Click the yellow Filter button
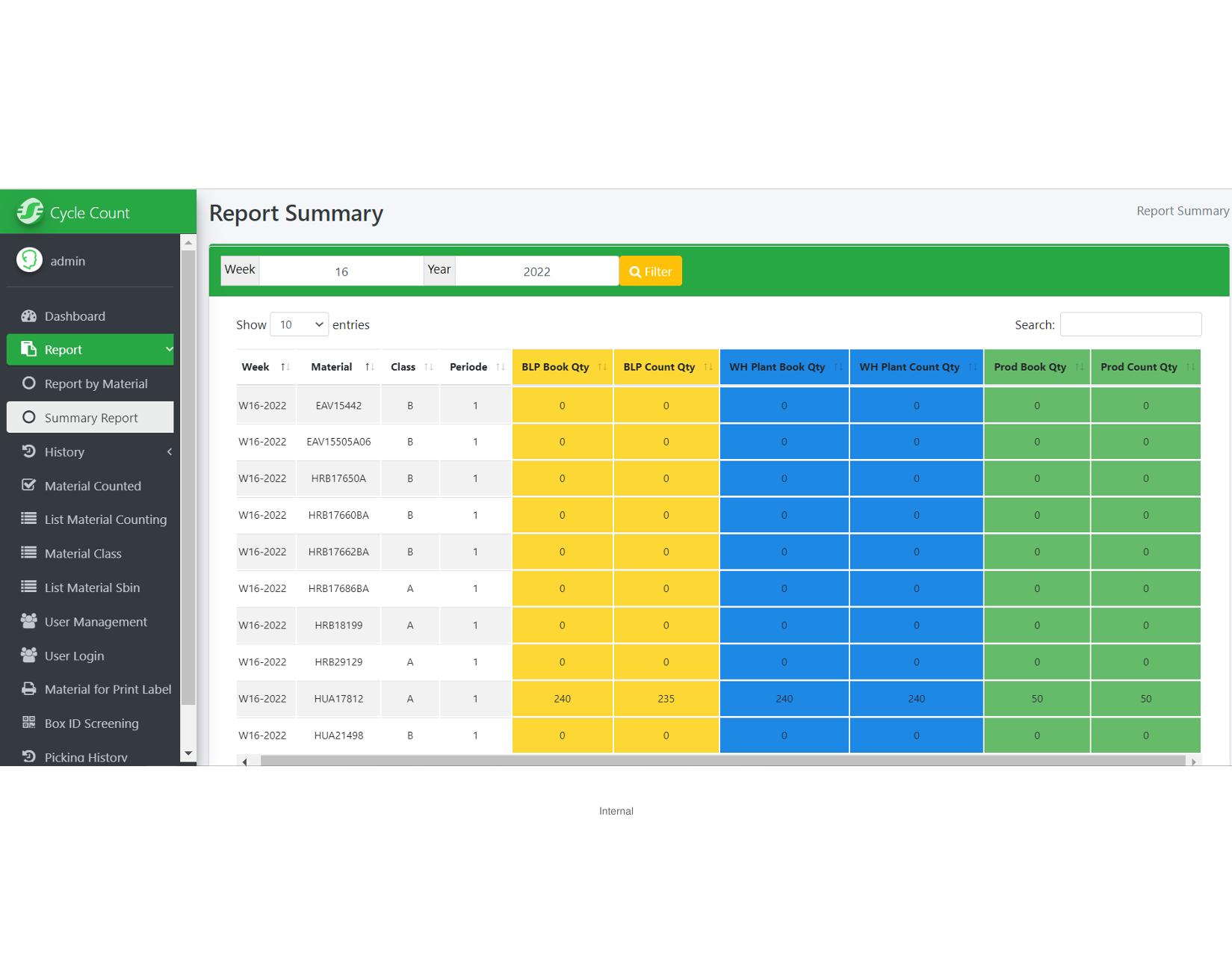This screenshot has height=953, width=1232. 650,271
